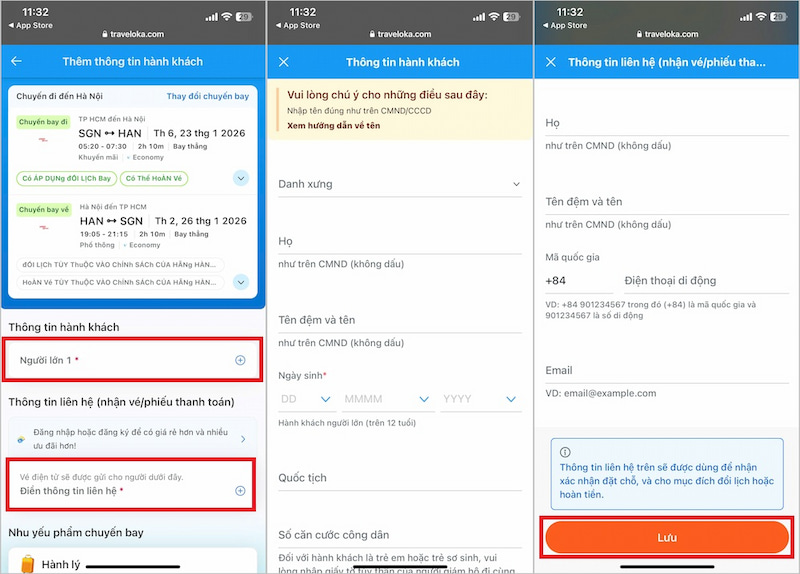Open the MMMM month dropdown
This screenshot has width=800, height=574.
tap(387, 399)
